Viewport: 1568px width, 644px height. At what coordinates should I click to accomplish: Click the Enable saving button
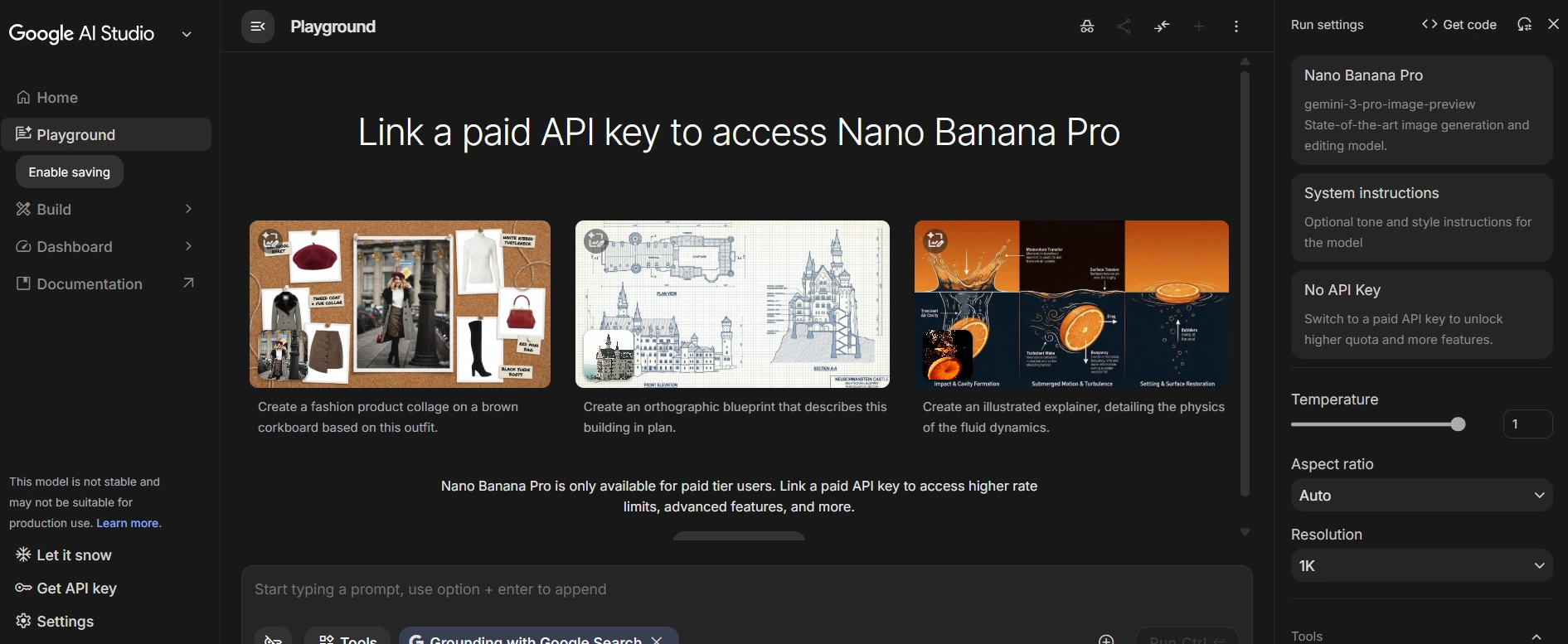point(70,172)
